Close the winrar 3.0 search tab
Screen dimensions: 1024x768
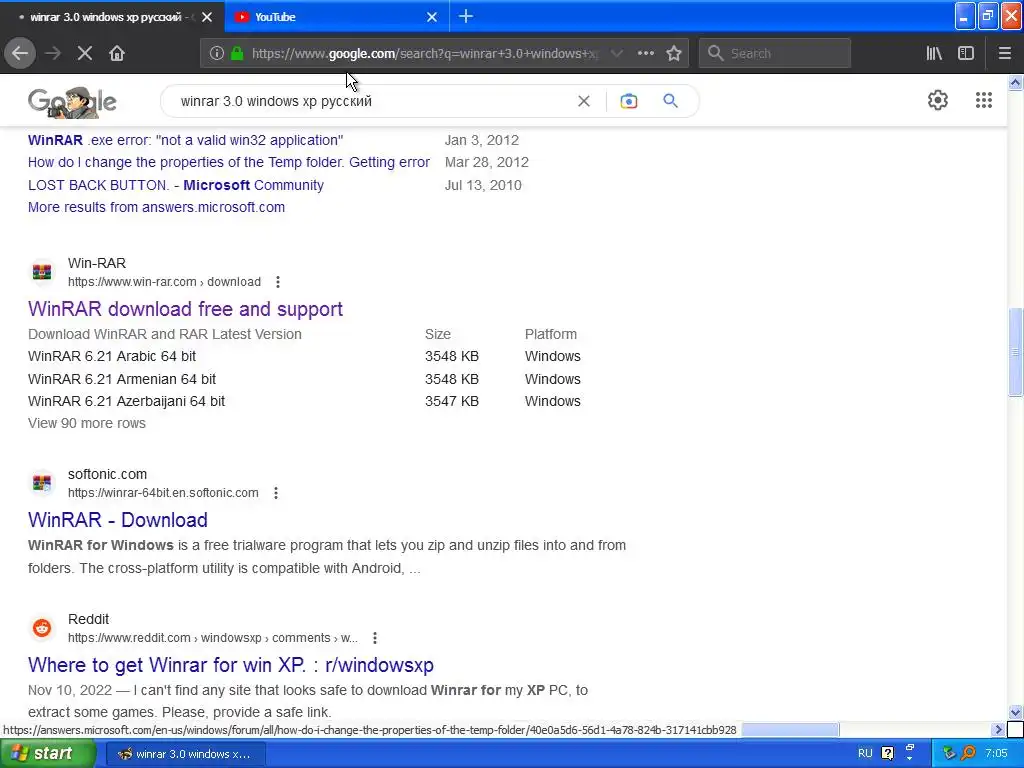(x=207, y=17)
